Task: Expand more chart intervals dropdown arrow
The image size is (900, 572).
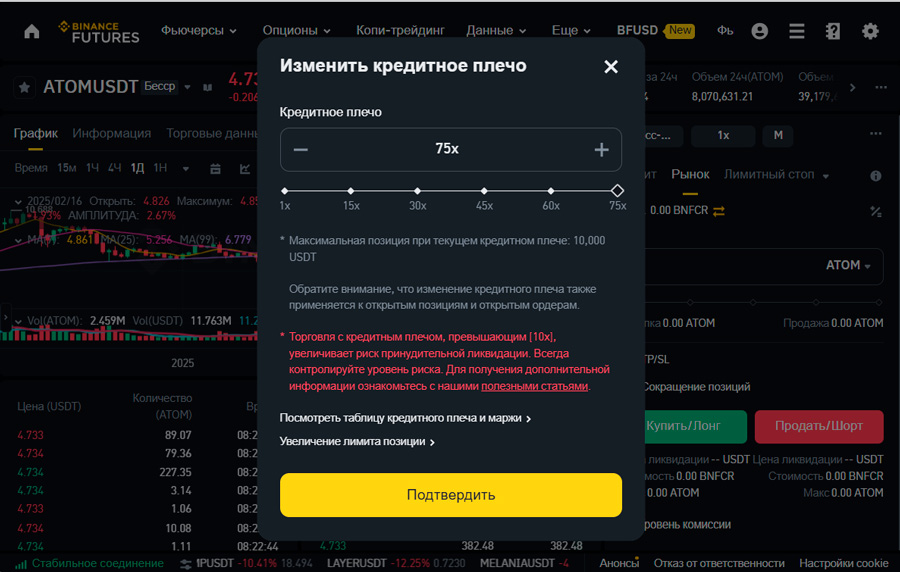Action: coord(185,169)
